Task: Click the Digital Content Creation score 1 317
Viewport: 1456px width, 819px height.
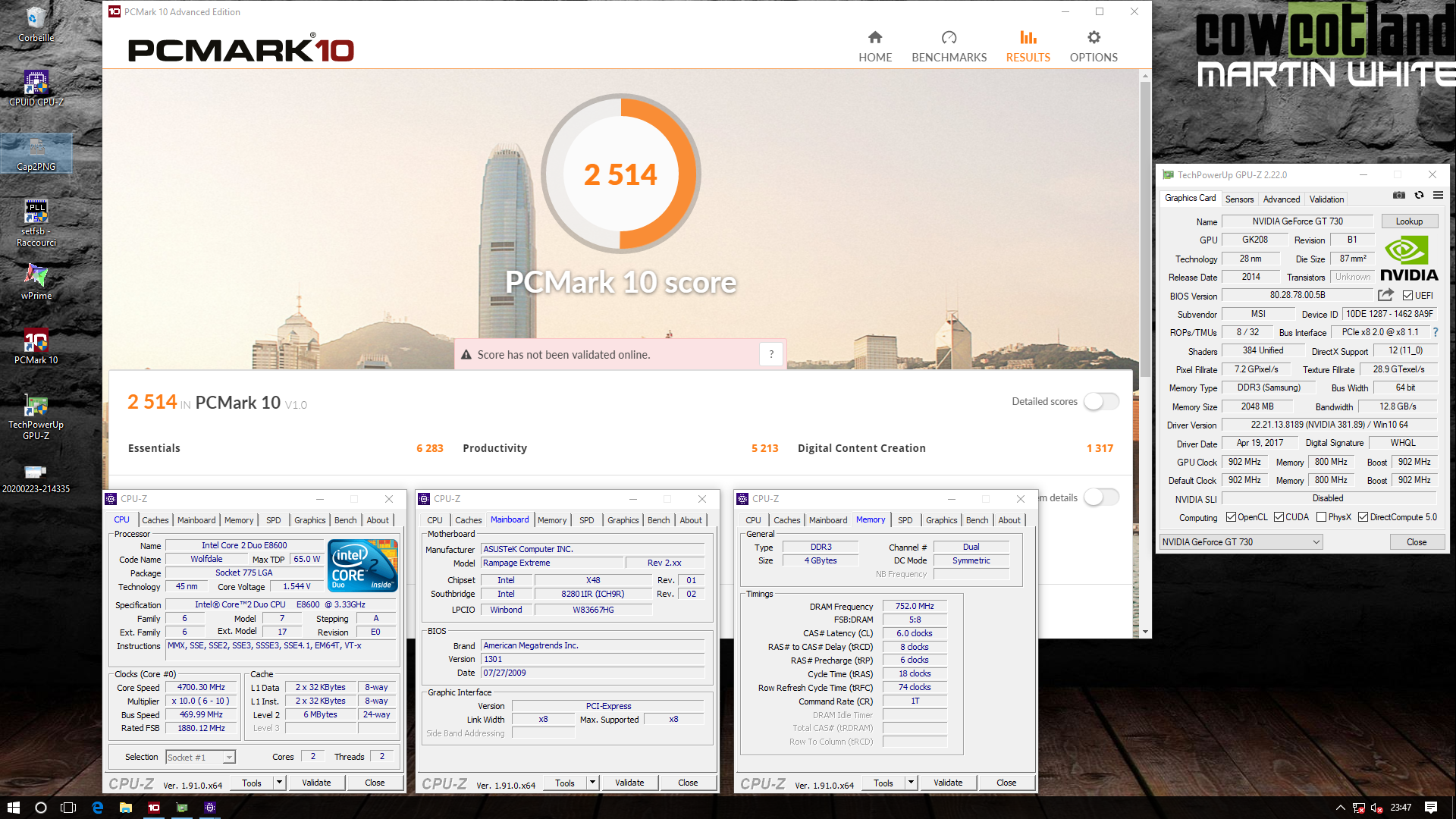Action: (1100, 448)
